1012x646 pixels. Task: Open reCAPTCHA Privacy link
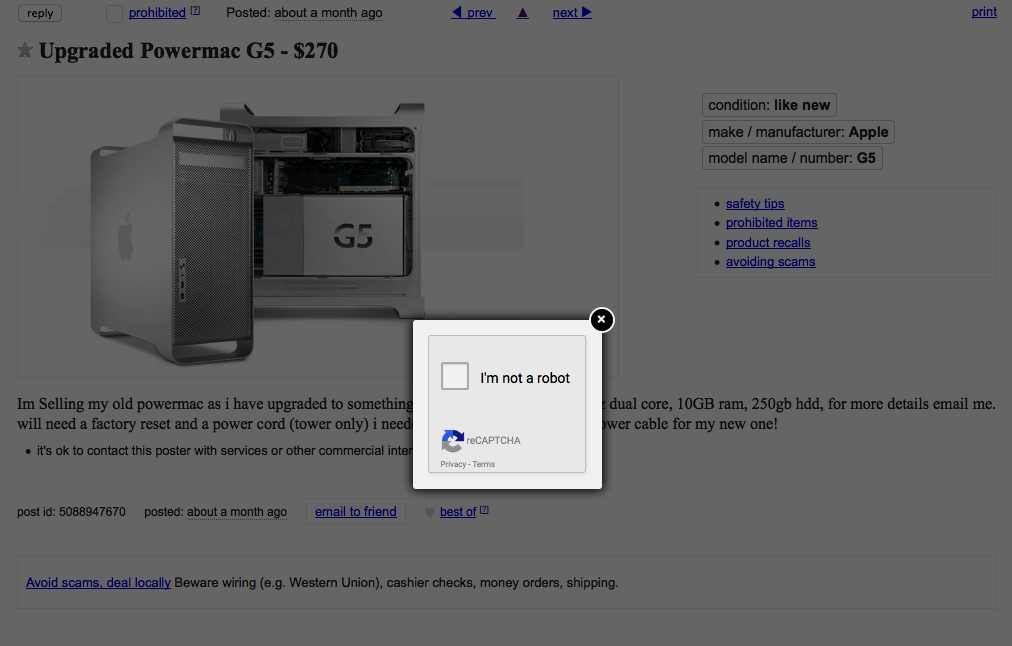coord(453,464)
